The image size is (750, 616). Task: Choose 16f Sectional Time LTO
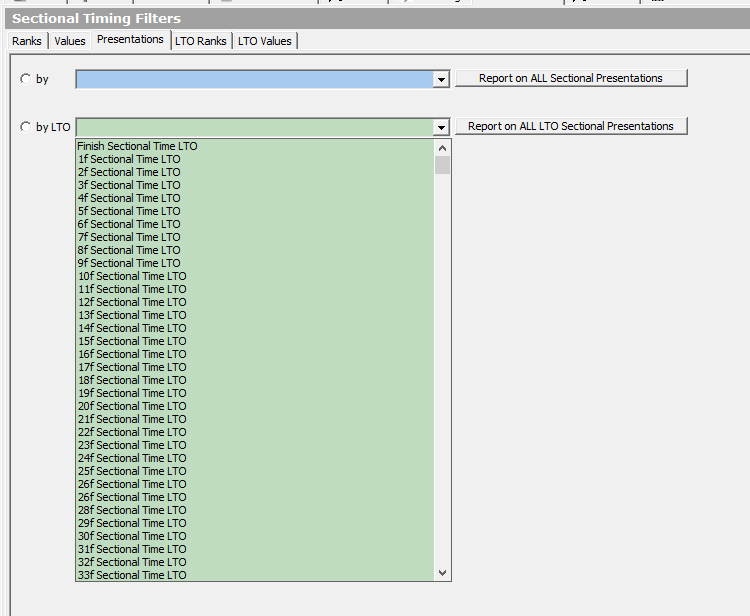(x=255, y=354)
